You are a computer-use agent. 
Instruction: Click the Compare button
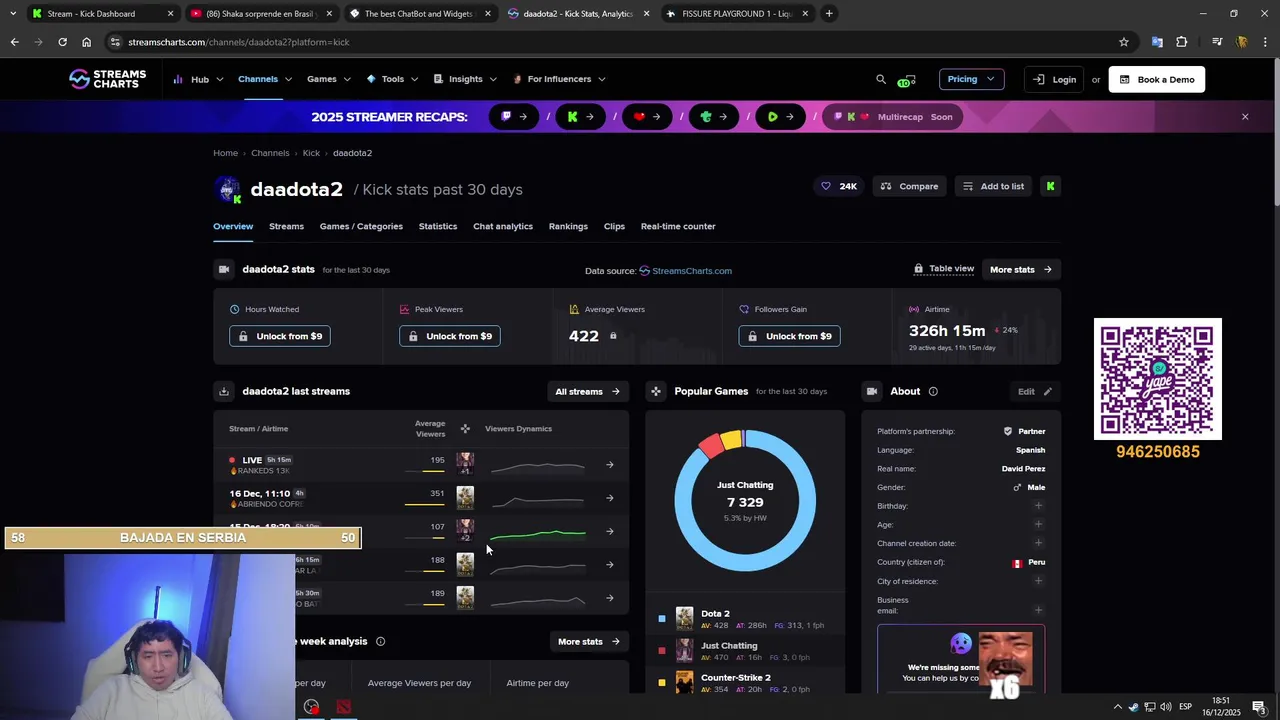[x=909, y=186]
